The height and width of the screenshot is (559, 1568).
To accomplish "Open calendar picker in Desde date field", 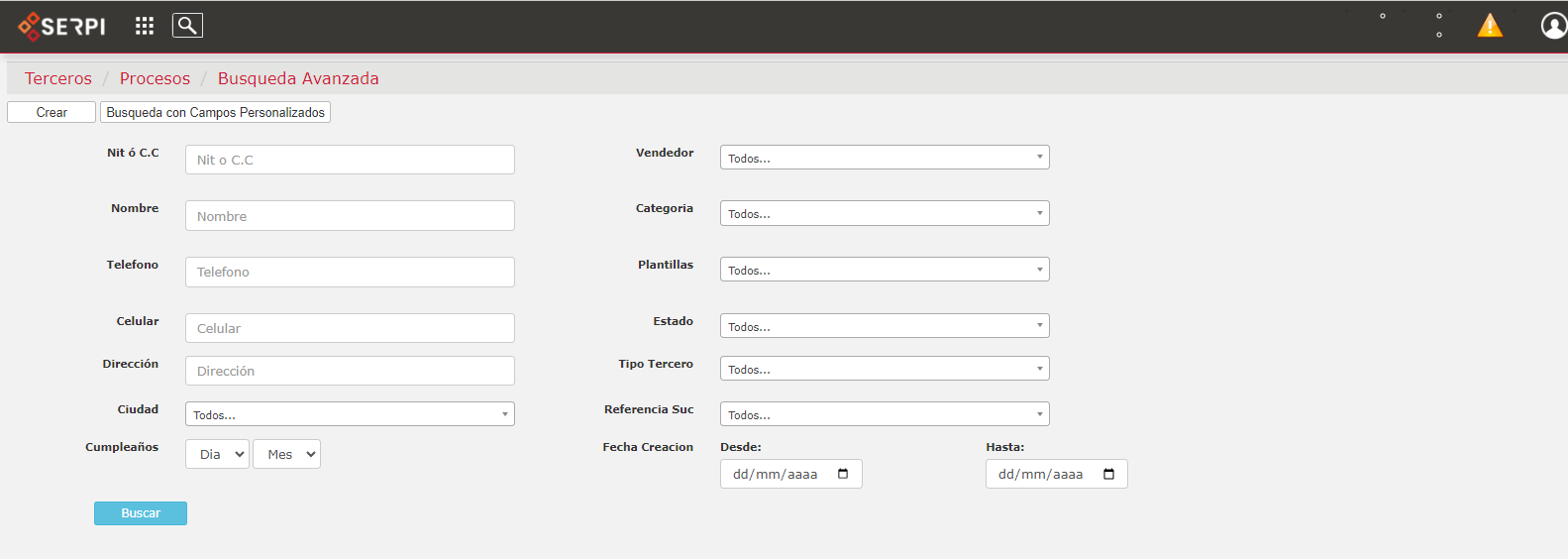I will click(843, 474).
